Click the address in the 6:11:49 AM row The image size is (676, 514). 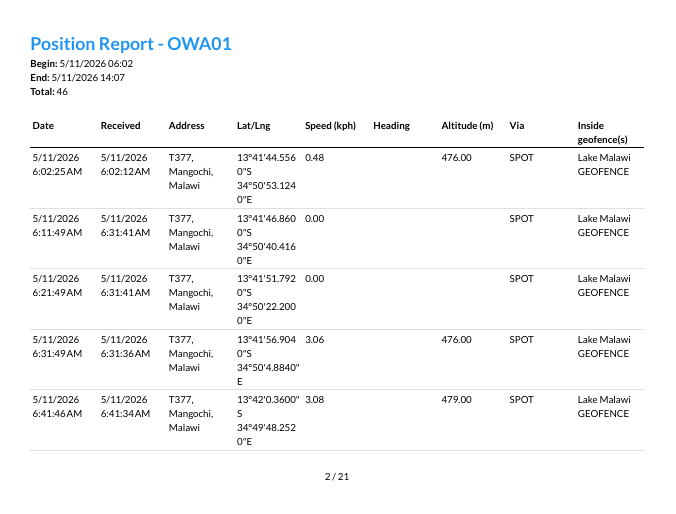191,232
